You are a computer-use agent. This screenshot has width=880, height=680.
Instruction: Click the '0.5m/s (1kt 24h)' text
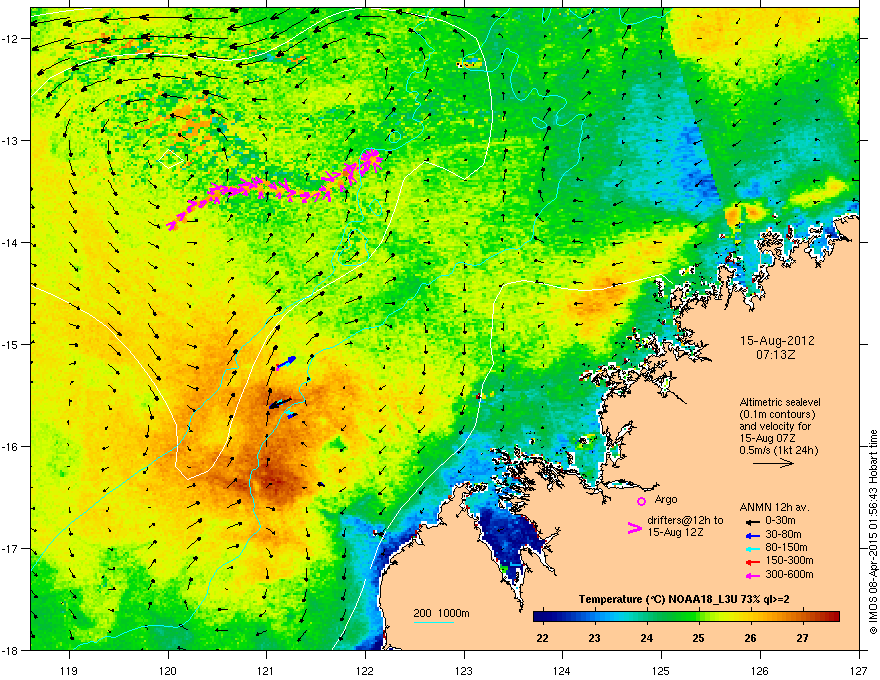tap(778, 450)
